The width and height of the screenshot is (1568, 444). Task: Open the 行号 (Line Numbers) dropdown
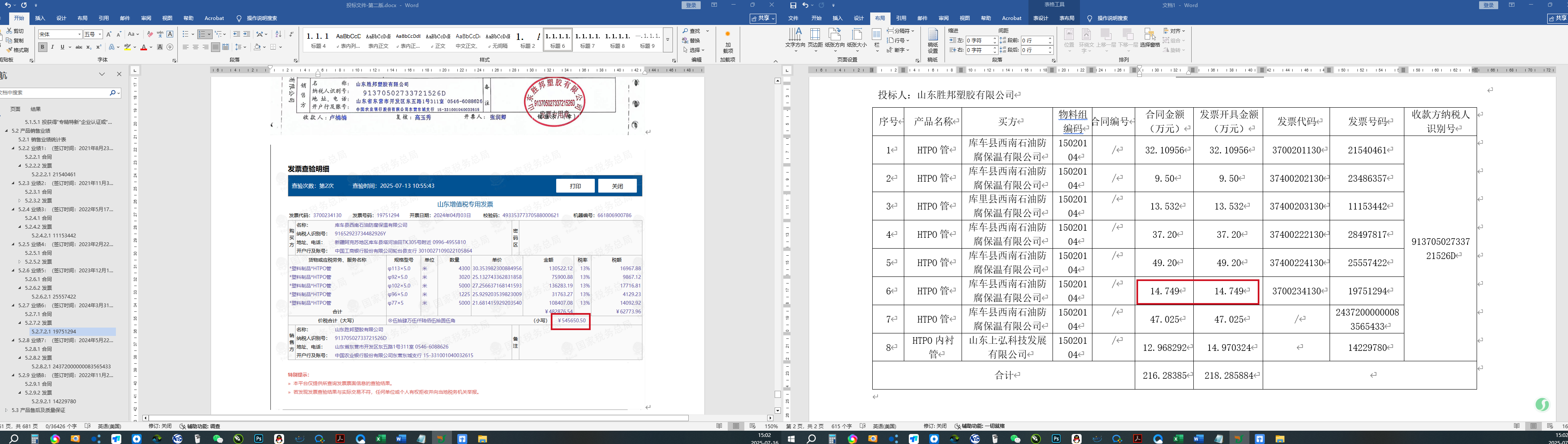898,41
